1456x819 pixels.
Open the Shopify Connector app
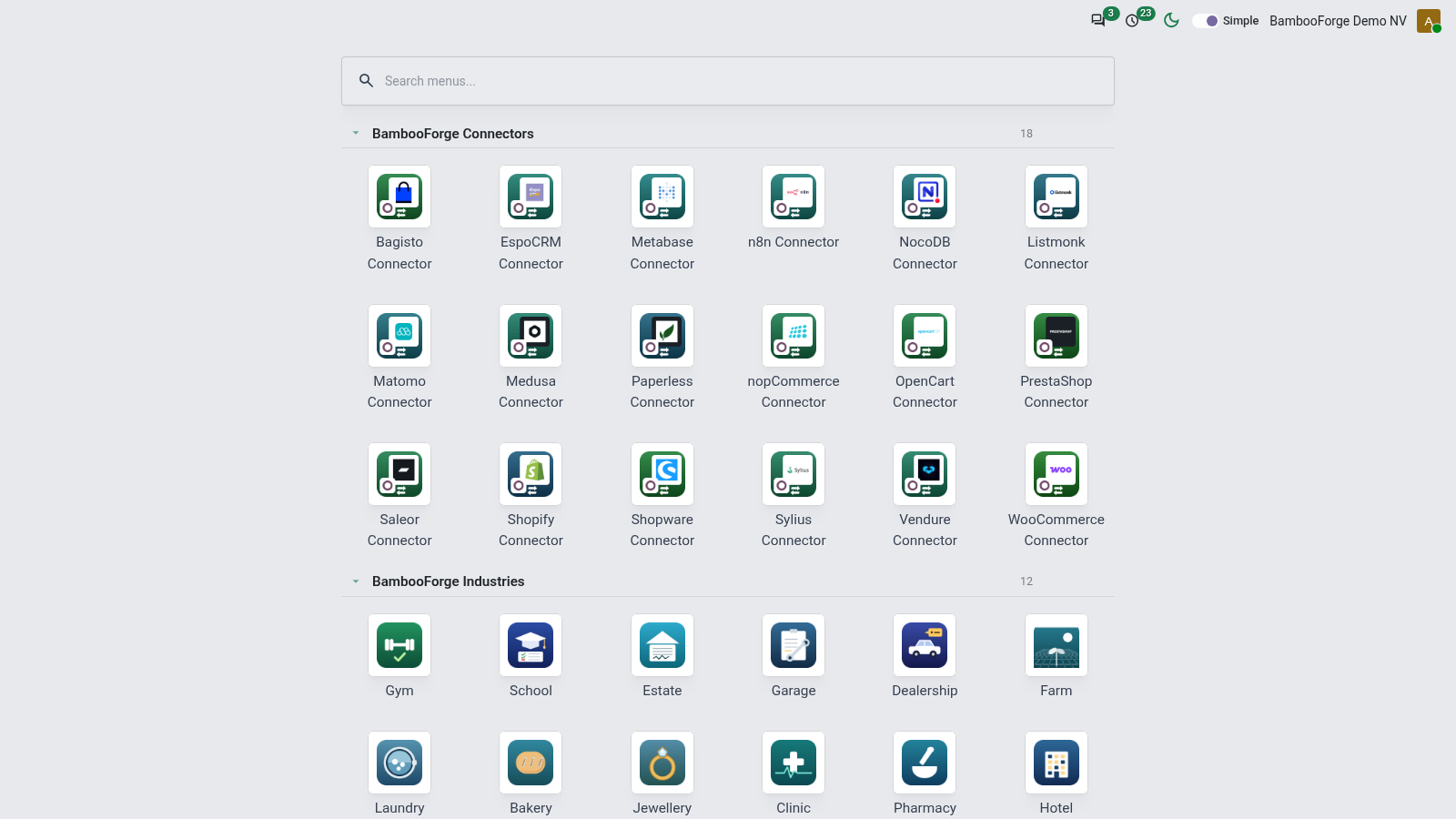pyautogui.click(x=531, y=474)
